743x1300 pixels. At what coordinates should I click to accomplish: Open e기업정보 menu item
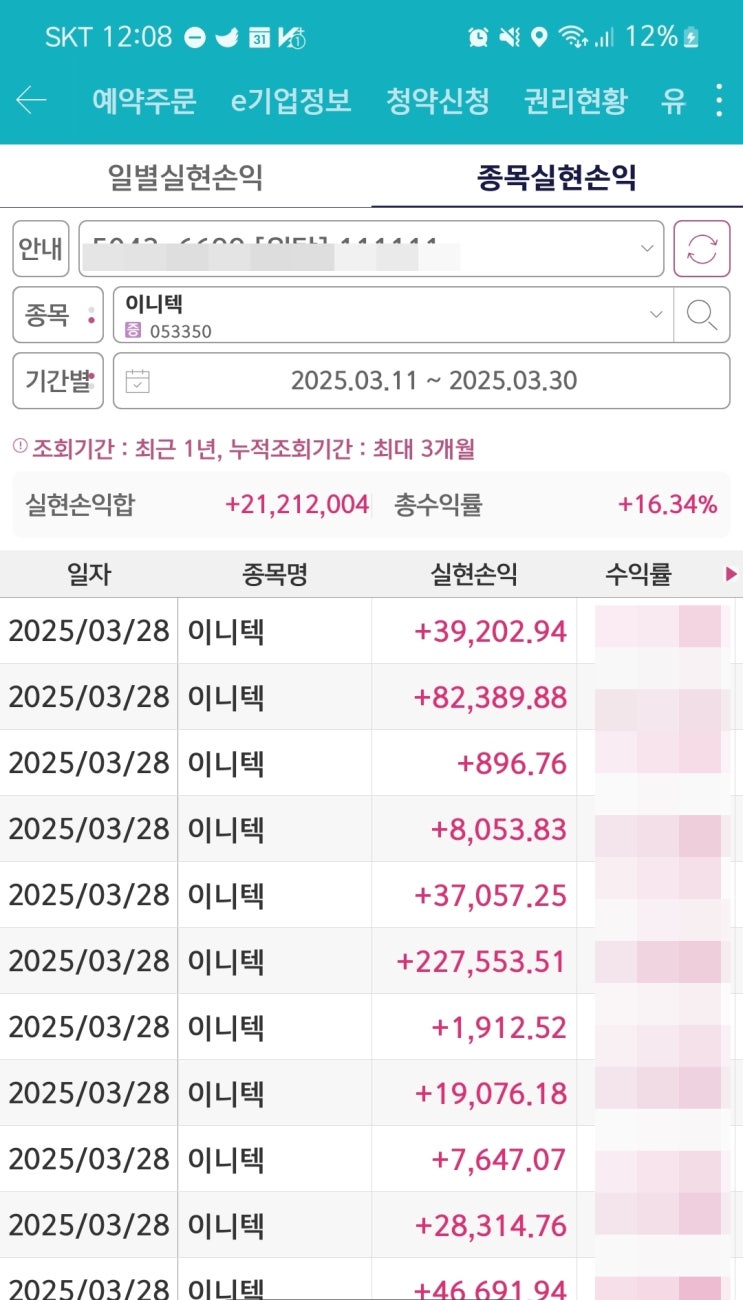[291, 101]
